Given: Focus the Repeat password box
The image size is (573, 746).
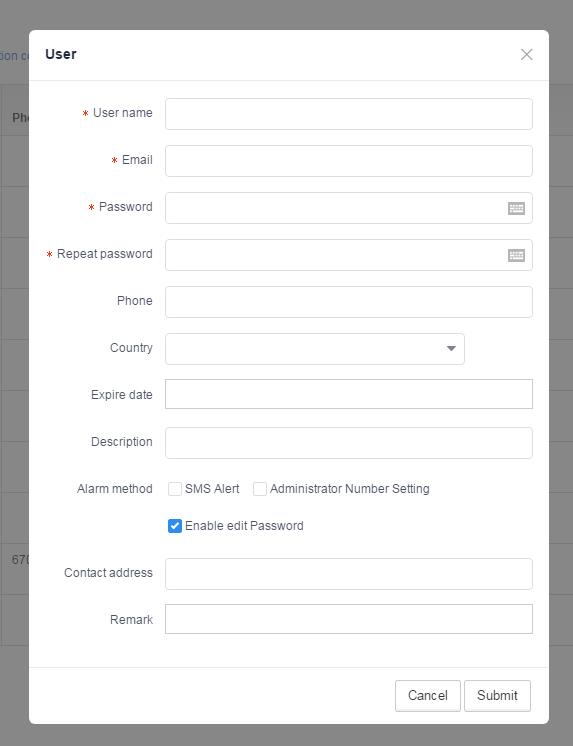Looking at the screenshot, I should click(x=336, y=255).
